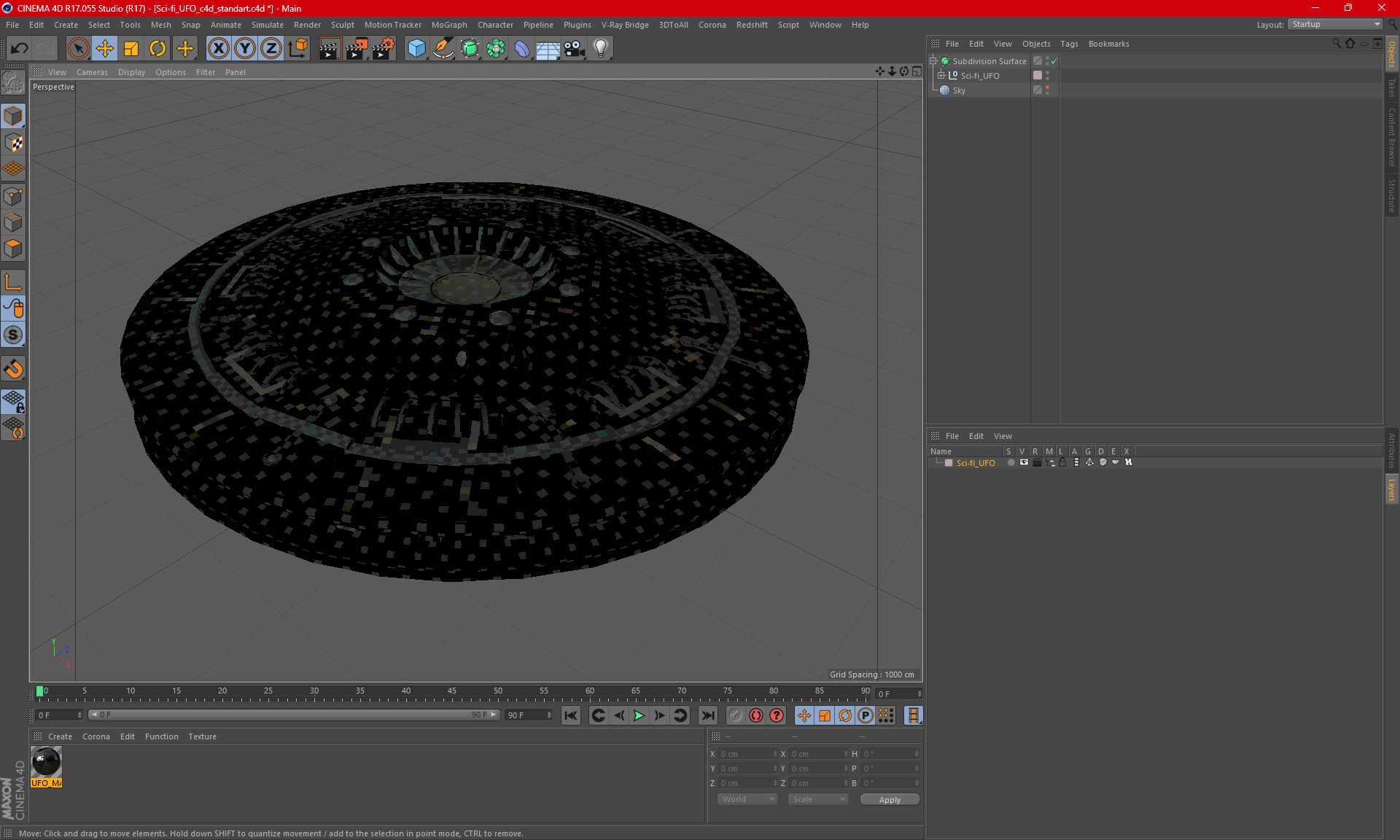Screen dimensions: 1400x840
Task: Render the active view
Action: tap(330, 49)
